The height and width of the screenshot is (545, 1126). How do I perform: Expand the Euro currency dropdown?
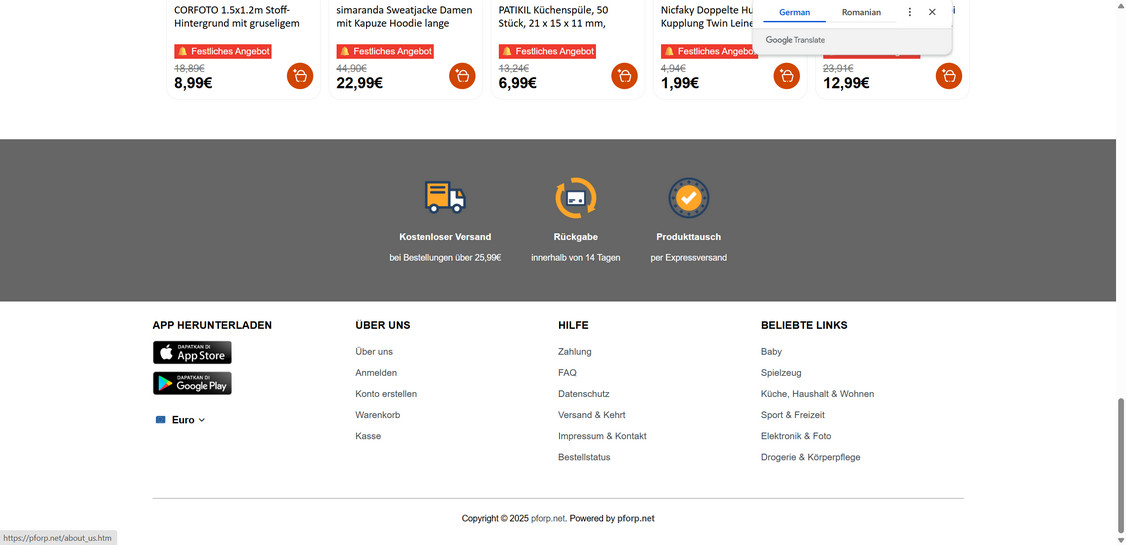181,420
